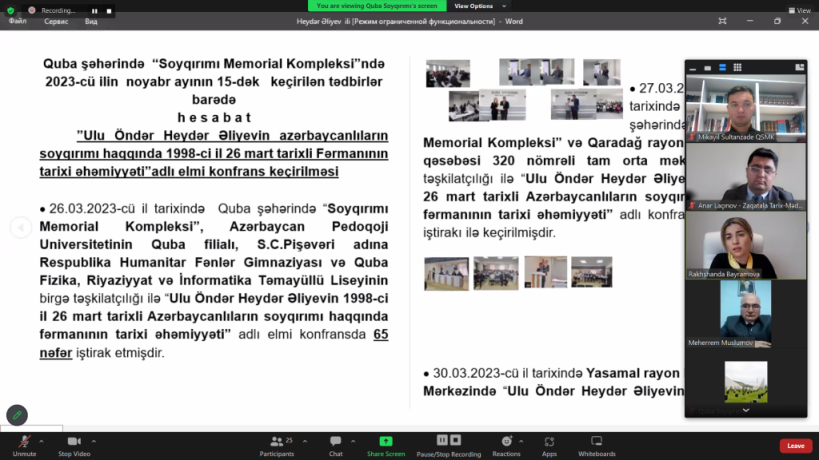This screenshot has width=819, height=460.
Task: Show more participants with down chevron
Action: click(x=746, y=410)
